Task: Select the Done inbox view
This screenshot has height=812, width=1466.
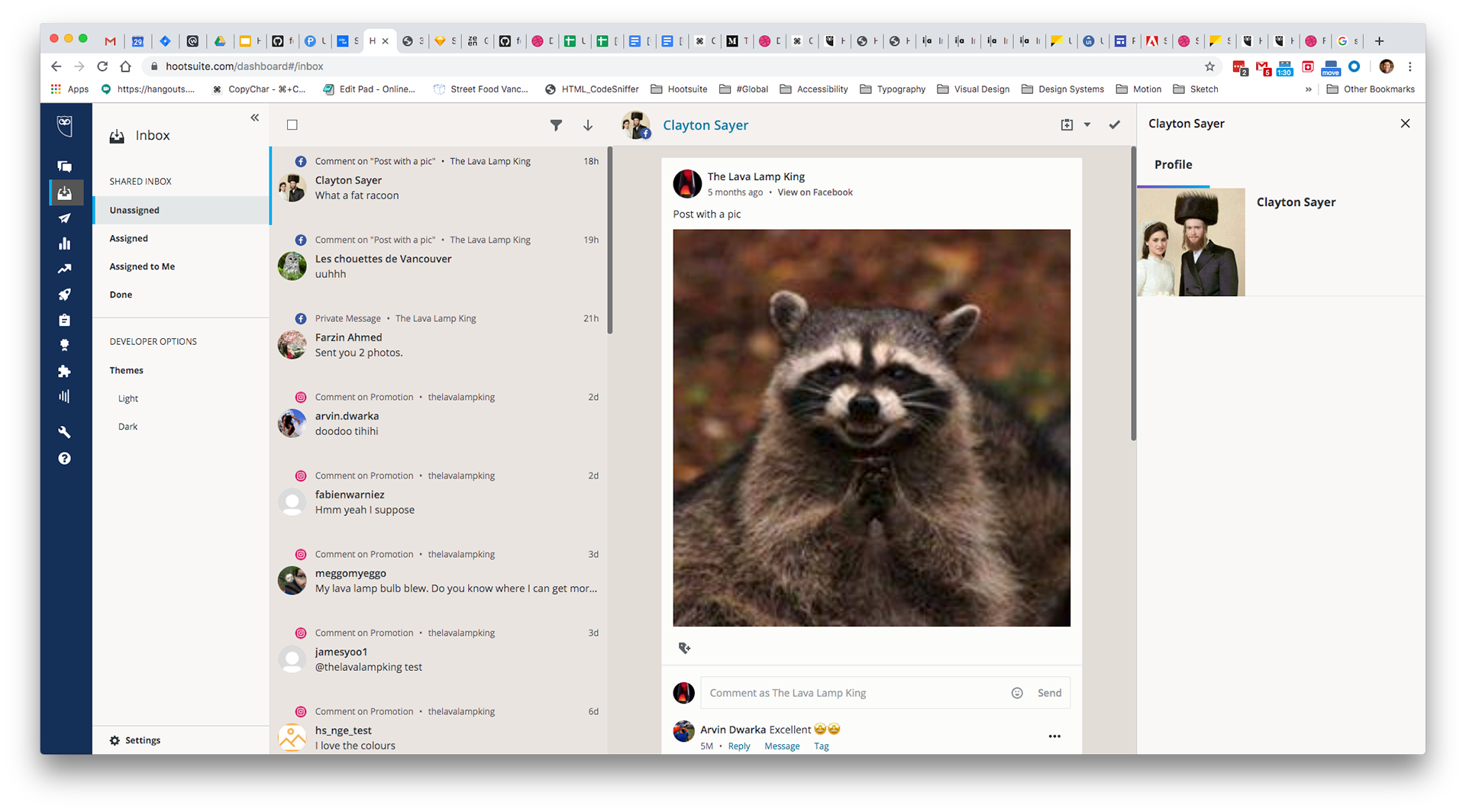Action: 182,295
